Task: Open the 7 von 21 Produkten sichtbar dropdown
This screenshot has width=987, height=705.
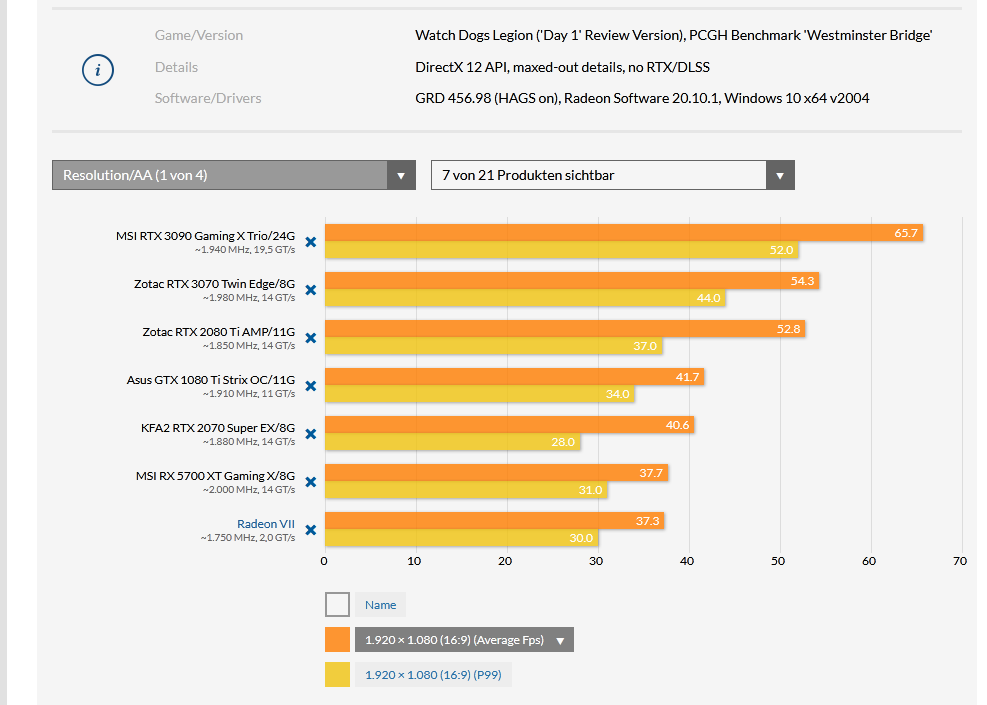Action: click(612, 175)
